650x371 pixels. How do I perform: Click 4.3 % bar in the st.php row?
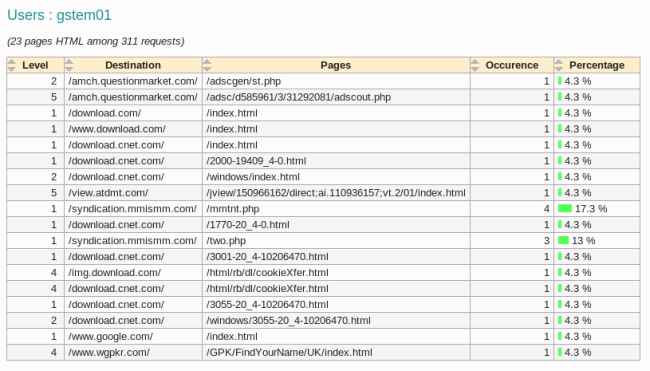(x=560, y=81)
